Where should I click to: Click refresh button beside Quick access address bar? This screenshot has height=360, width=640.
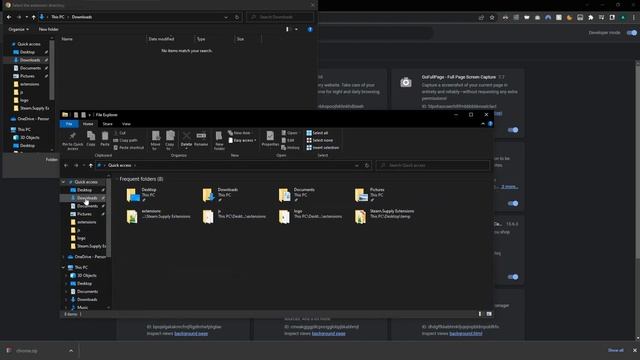point(367,166)
